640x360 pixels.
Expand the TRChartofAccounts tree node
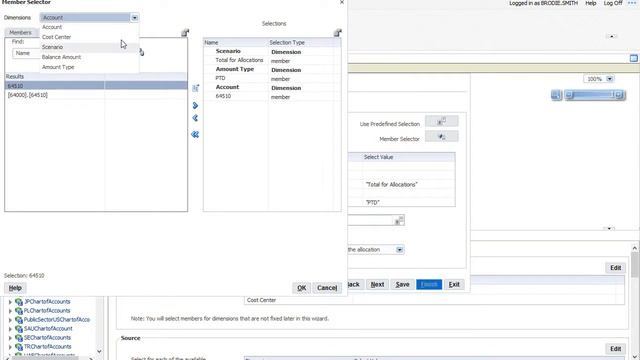tap(10, 347)
